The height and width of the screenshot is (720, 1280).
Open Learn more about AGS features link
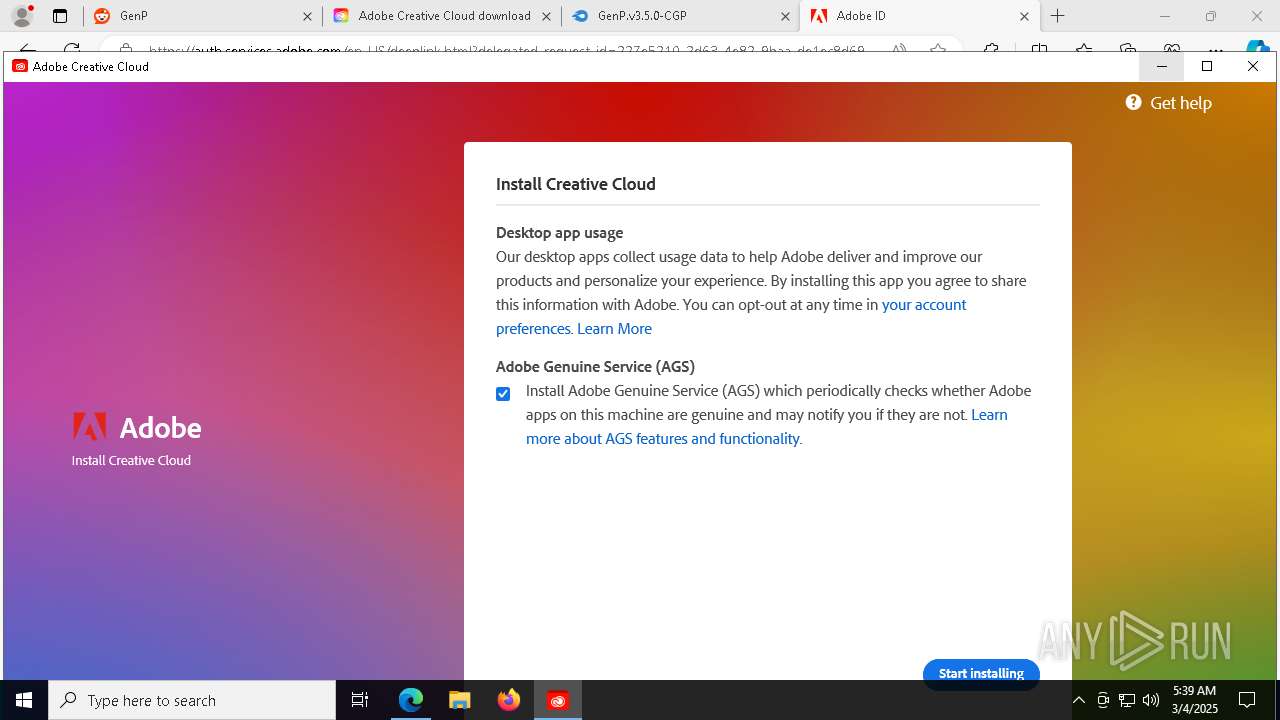point(767,426)
